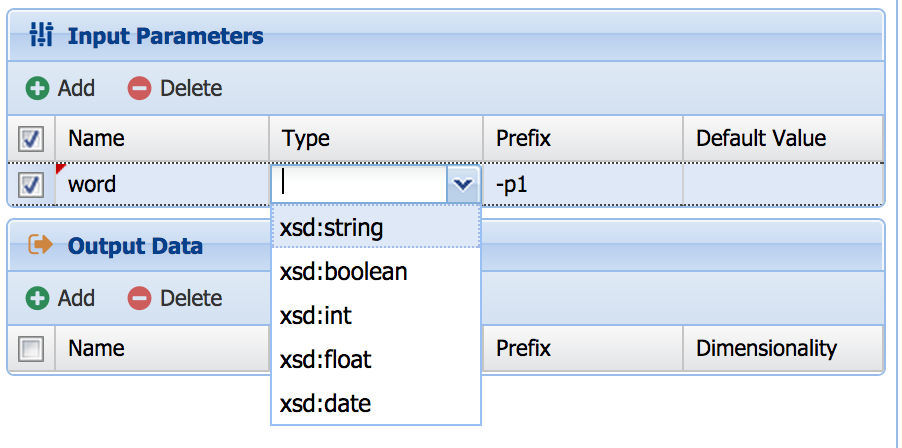Image resolution: width=902 pixels, height=448 pixels.
Task: Click the Input Parameters sliders icon
Action: click(41, 37)
